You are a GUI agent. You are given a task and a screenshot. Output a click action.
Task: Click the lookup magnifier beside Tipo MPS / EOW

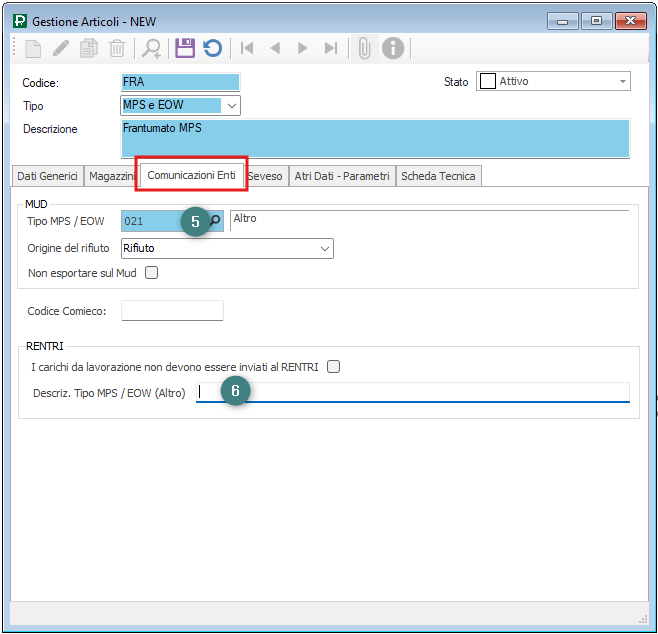[x=215, y=221]
